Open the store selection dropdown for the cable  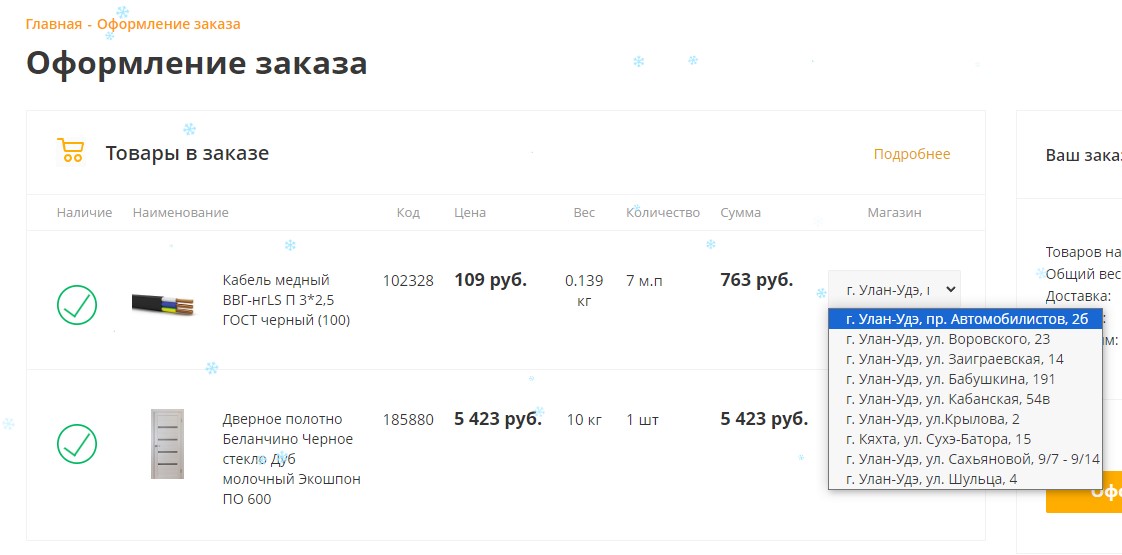coord(894,289)
